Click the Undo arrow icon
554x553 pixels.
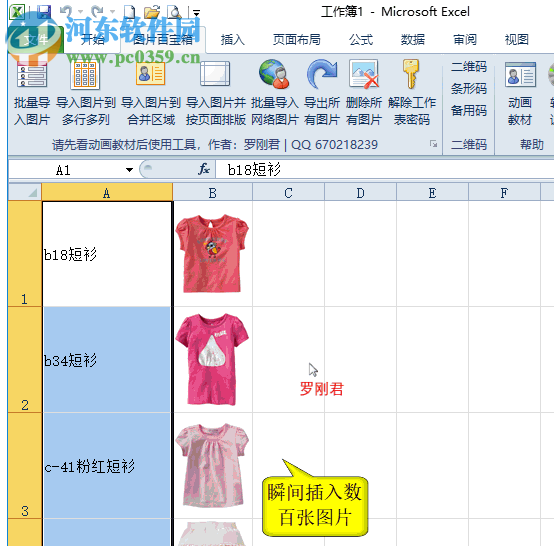[66, 11]
